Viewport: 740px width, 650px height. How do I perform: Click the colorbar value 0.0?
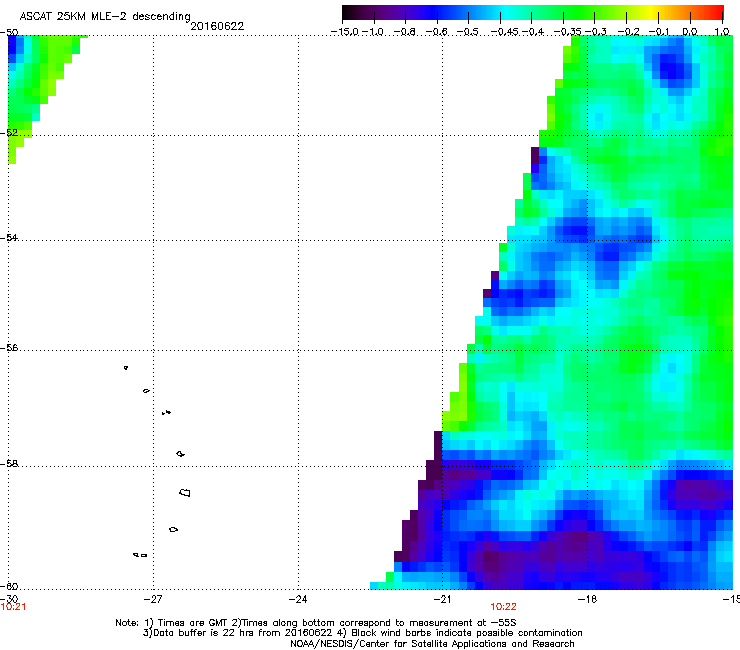pos(690,32)
